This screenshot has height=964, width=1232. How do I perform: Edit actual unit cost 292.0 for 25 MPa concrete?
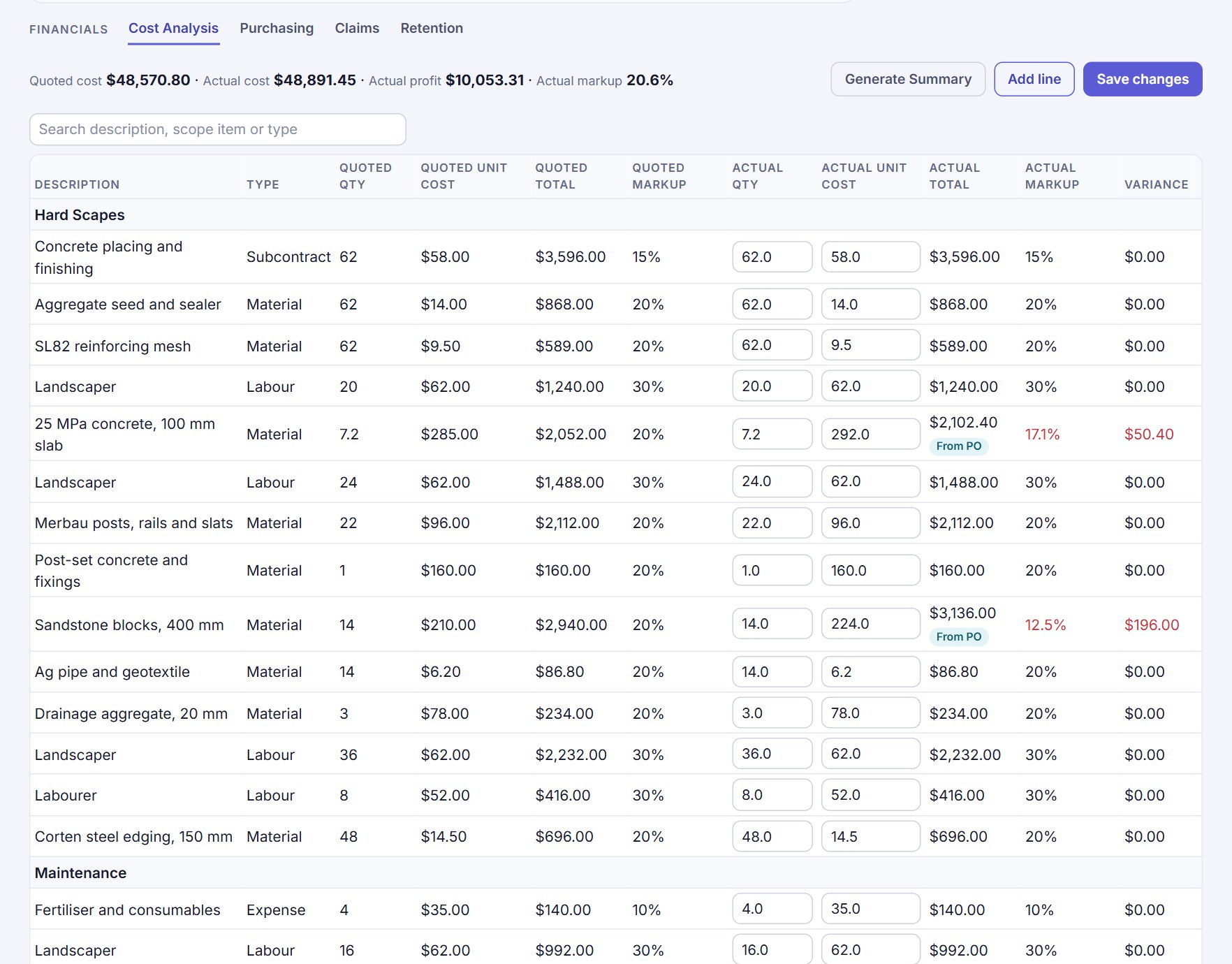click(871, 434)
